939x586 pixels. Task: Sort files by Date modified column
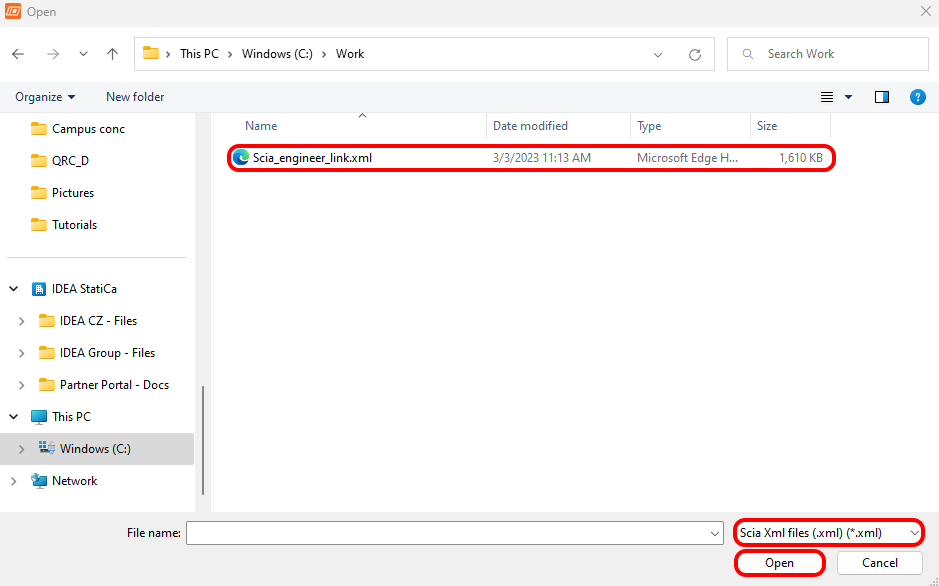530,126
